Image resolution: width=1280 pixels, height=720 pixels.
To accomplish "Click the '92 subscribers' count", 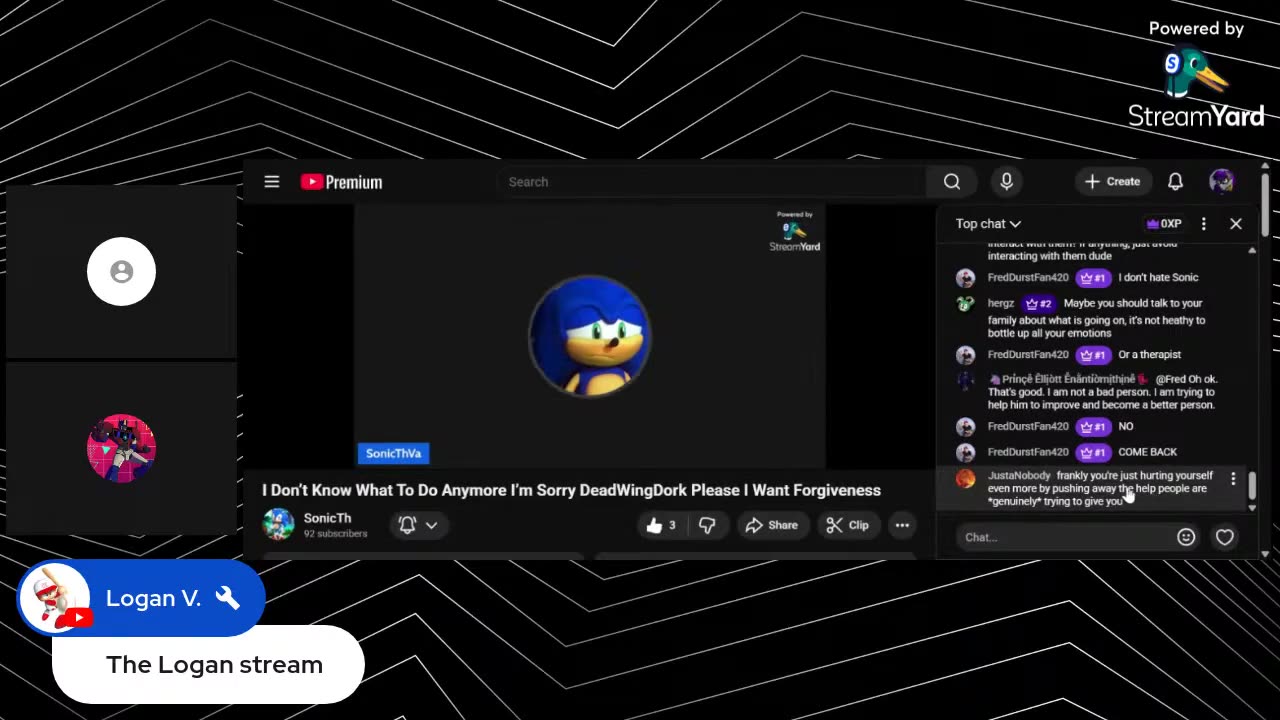I will tap(335, 534).
